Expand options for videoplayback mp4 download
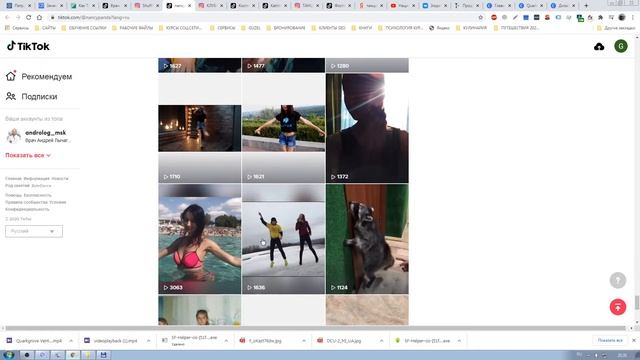Image resolution: width=640 pixels, height=360 pixels. click(x=149, y=340)
